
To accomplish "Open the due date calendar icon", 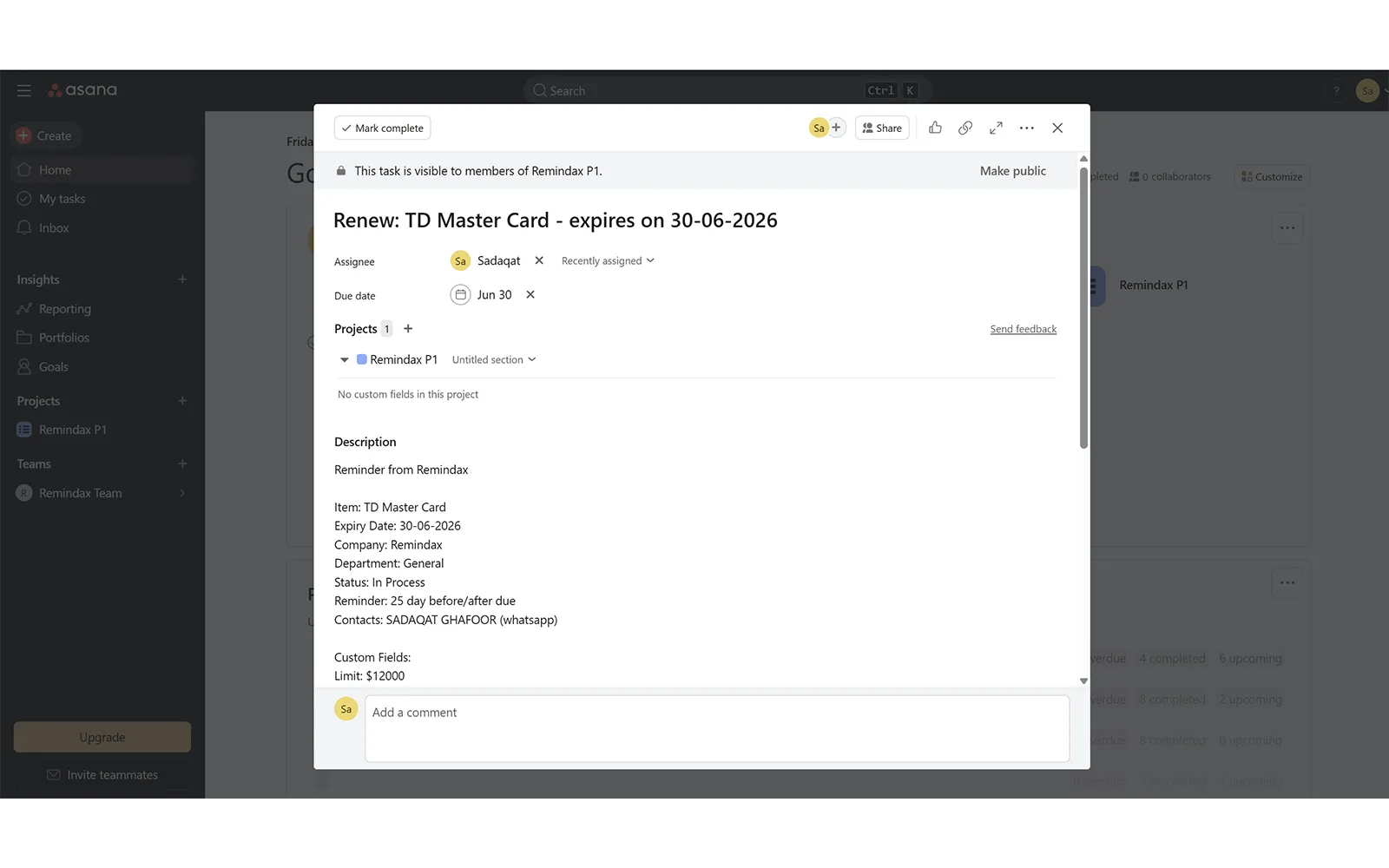I will 460,295.
